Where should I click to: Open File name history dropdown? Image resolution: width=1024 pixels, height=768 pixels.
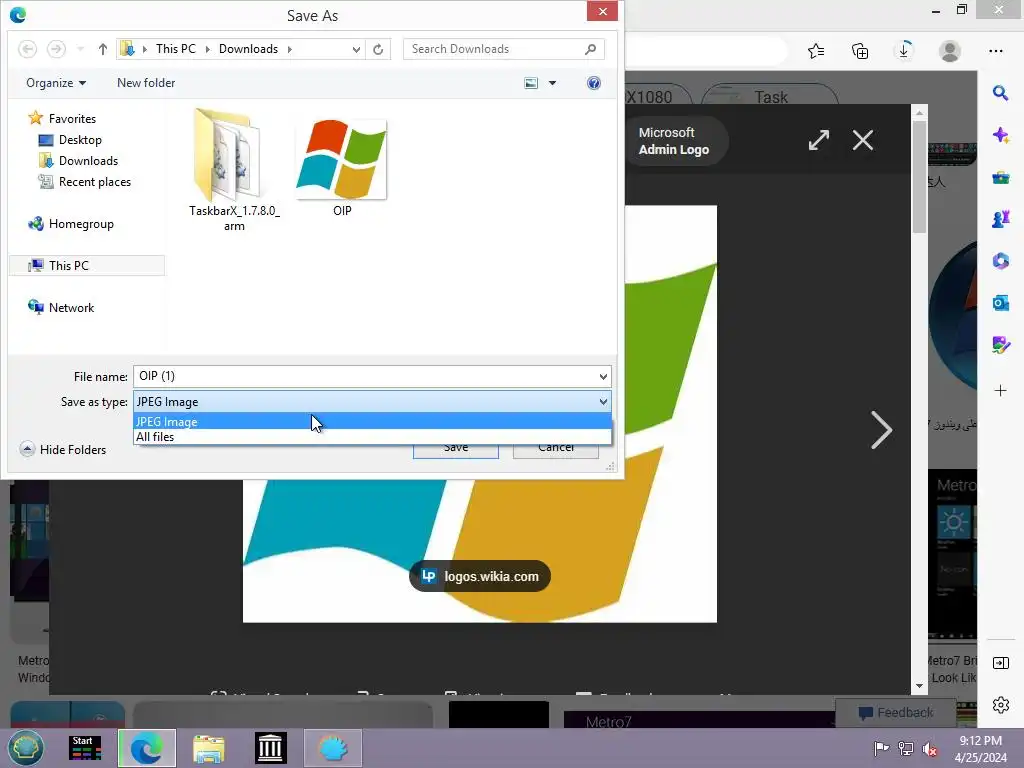(x=603, y=376)
